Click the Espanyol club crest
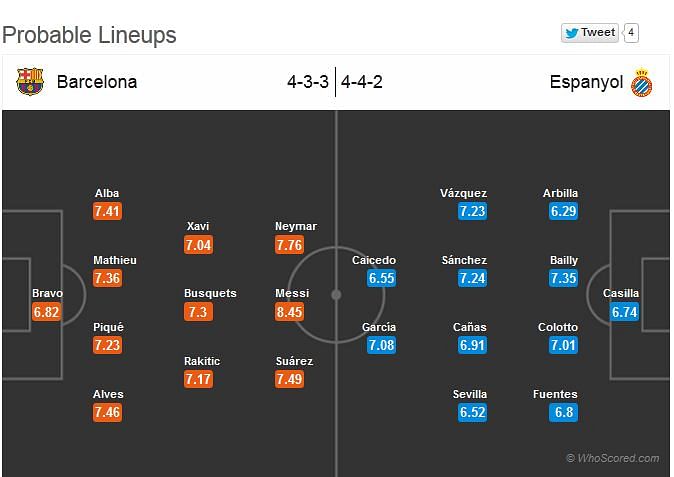Viewport: 674px width, 477px height. pos(641,83)
